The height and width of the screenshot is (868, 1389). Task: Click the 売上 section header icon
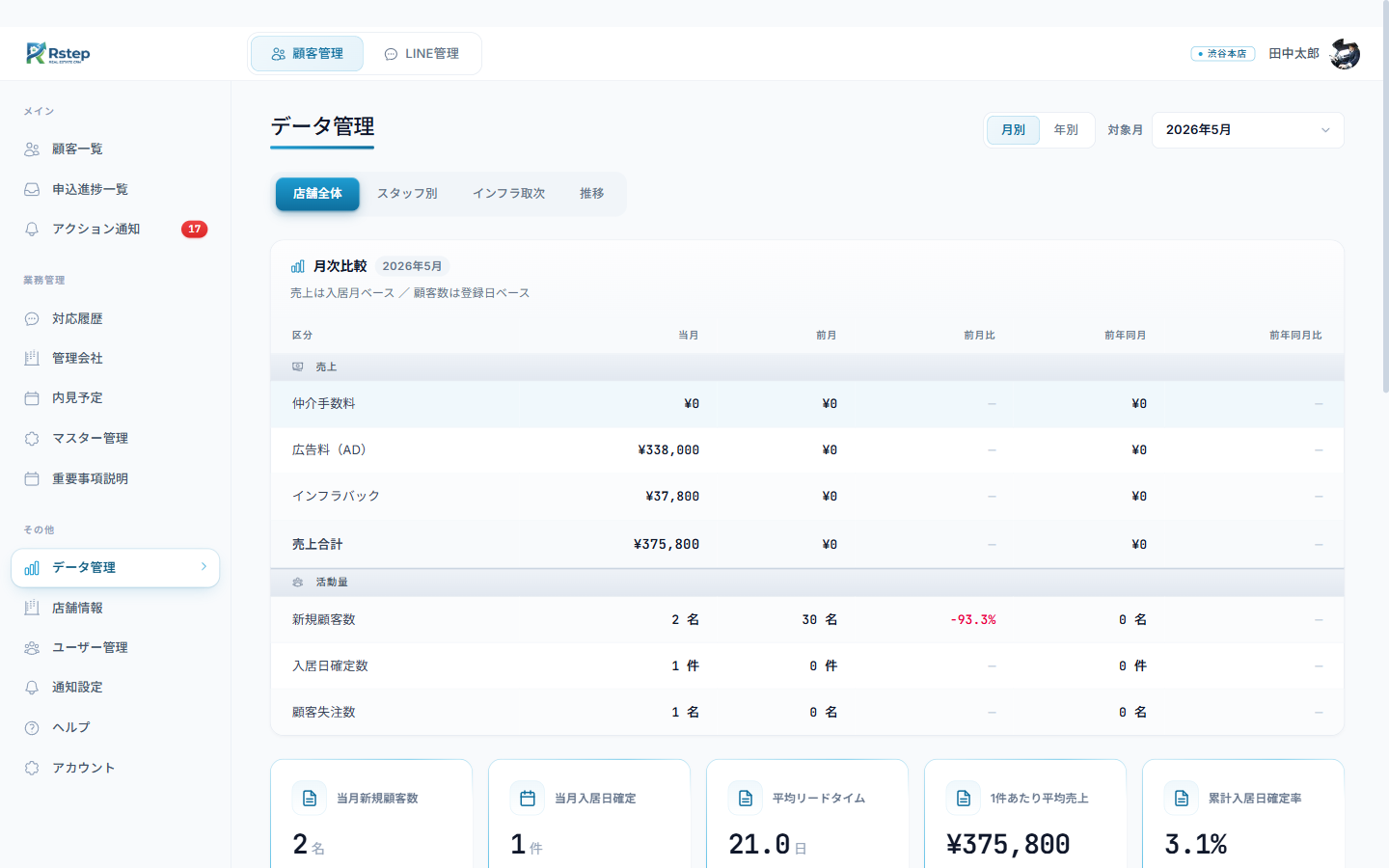click(298, 366)
